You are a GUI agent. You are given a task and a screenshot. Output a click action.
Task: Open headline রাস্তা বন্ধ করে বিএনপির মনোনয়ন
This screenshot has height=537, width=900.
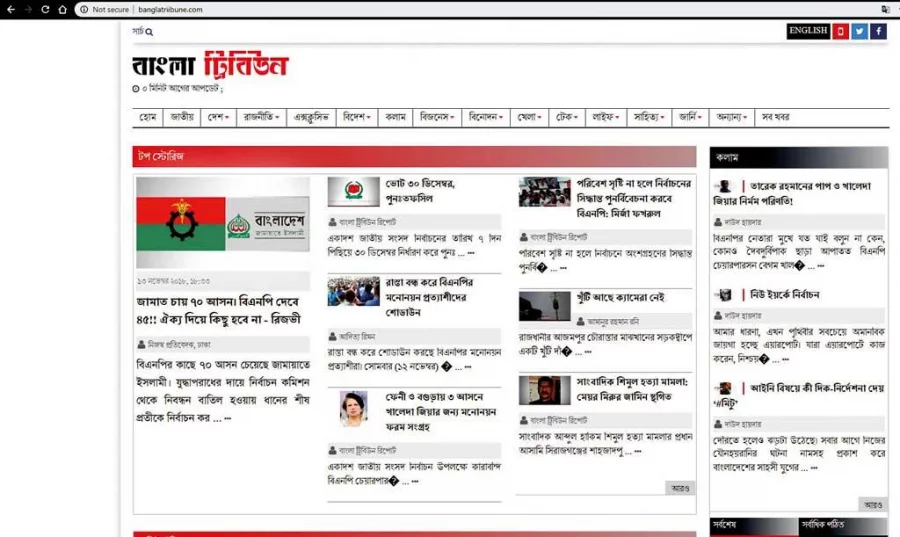point(429,297)
